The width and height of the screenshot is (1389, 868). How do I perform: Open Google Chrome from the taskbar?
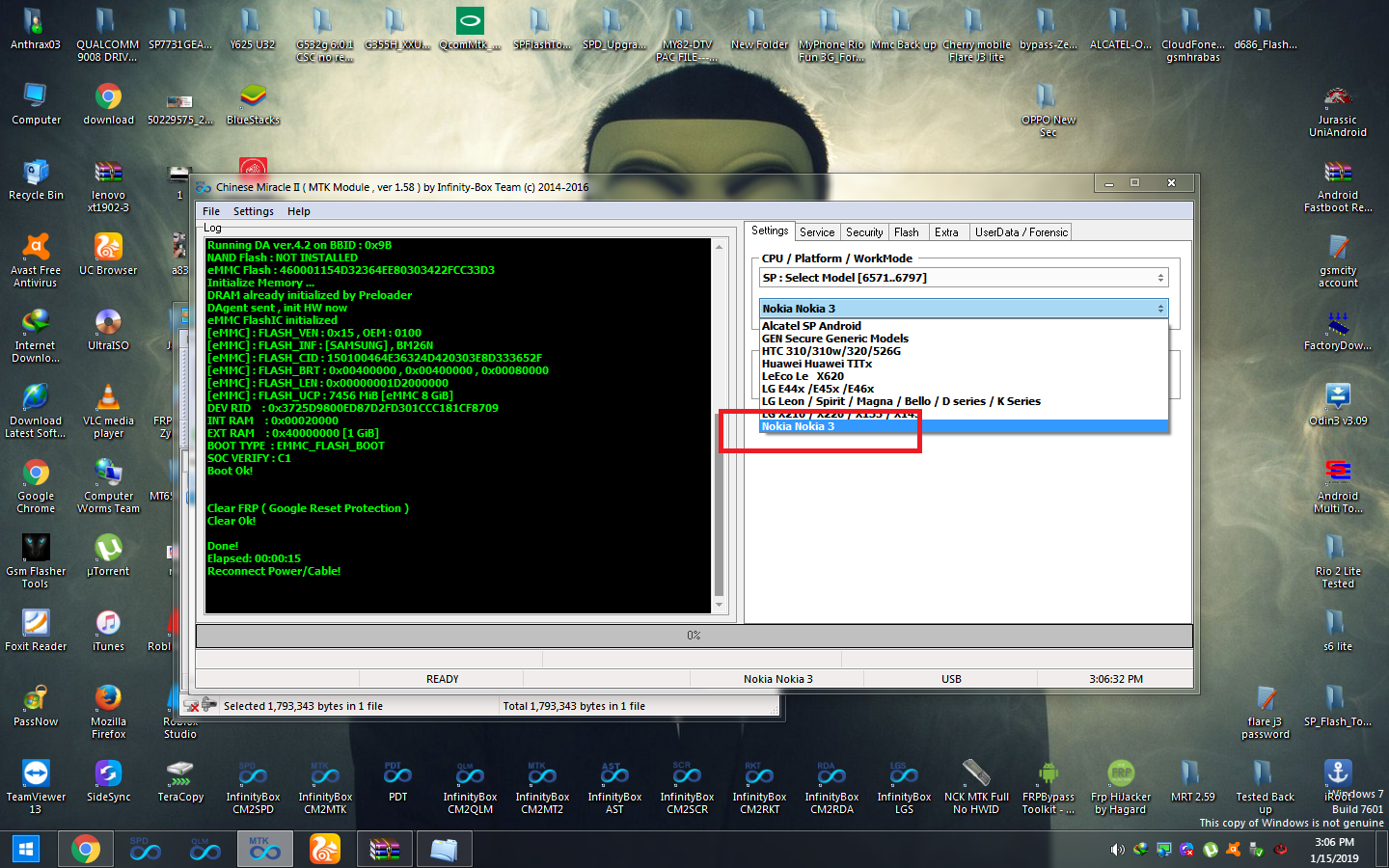coord(85,850)
